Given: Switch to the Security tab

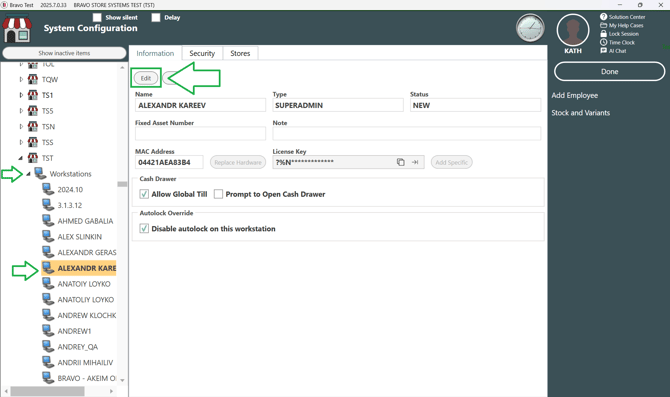Looking at the screenshot, I should click(x=202, y=53).
